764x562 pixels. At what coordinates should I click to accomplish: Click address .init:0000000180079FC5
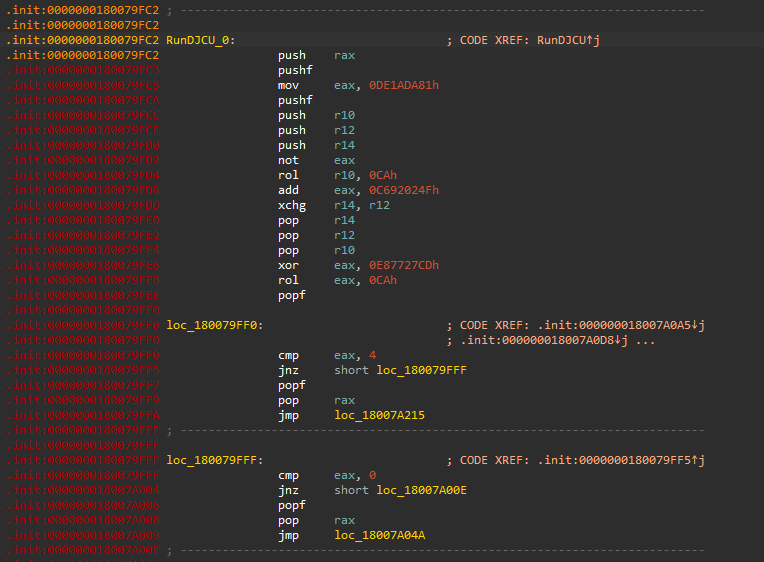[83, 85]
